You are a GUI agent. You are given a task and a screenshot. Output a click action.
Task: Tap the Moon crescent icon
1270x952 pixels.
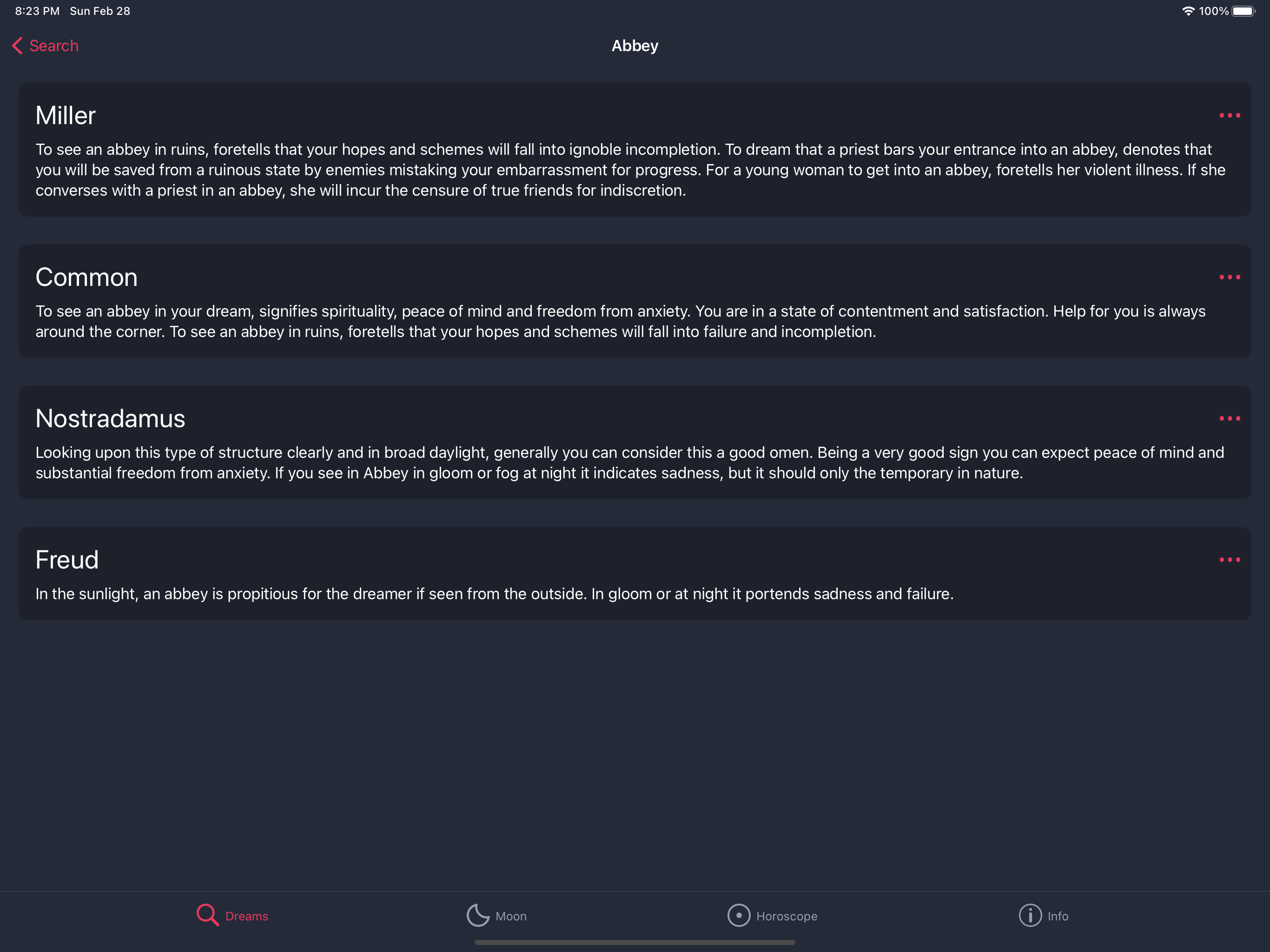point(478,915)
